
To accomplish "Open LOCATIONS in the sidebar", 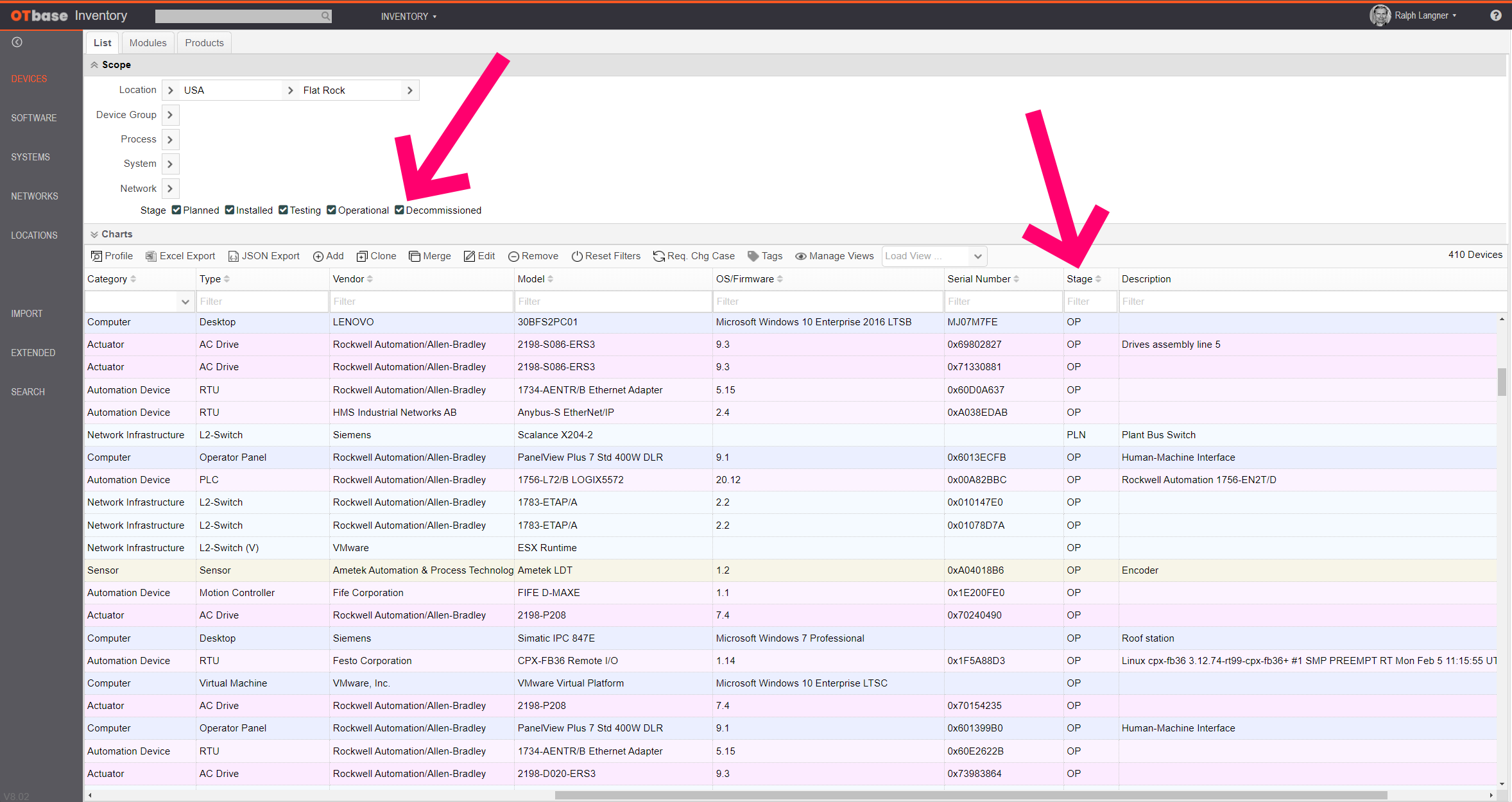I will point(34,235).
